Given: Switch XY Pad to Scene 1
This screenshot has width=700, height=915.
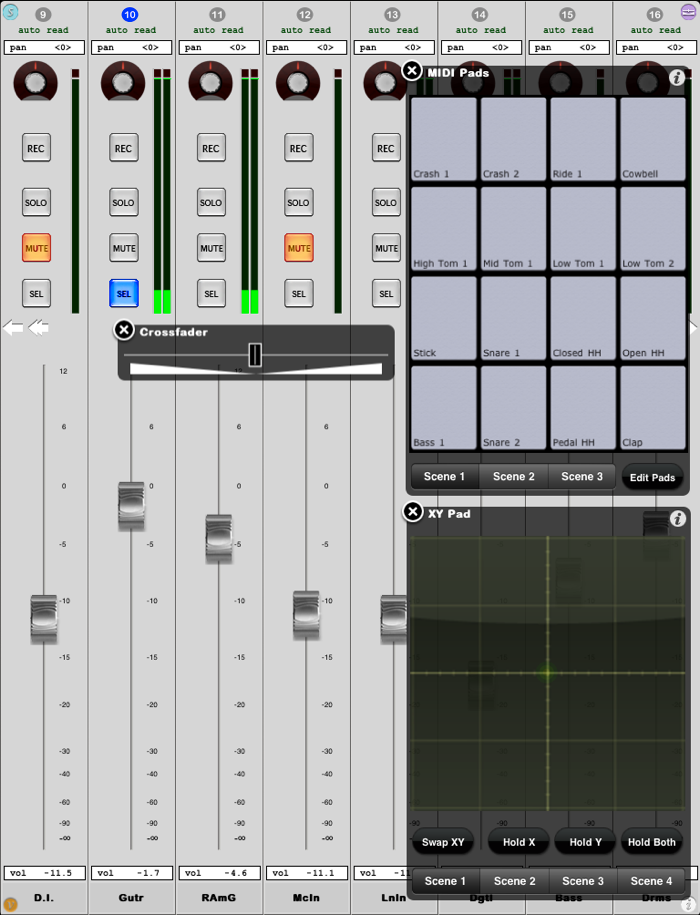Looking at the screenshot, I should [445, 881].
